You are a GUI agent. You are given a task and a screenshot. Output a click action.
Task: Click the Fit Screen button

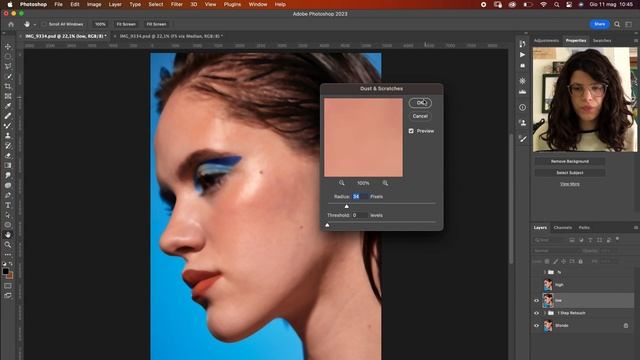pos(126,24)
